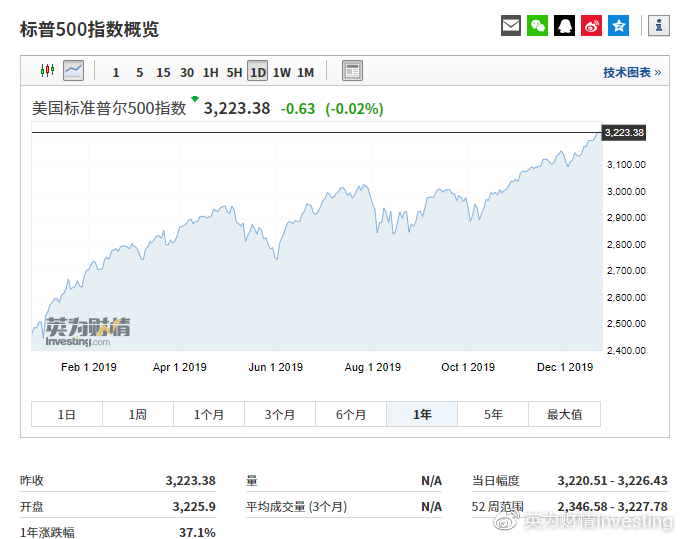Click the 3,223.38 price marker on axis

(624, 133)
